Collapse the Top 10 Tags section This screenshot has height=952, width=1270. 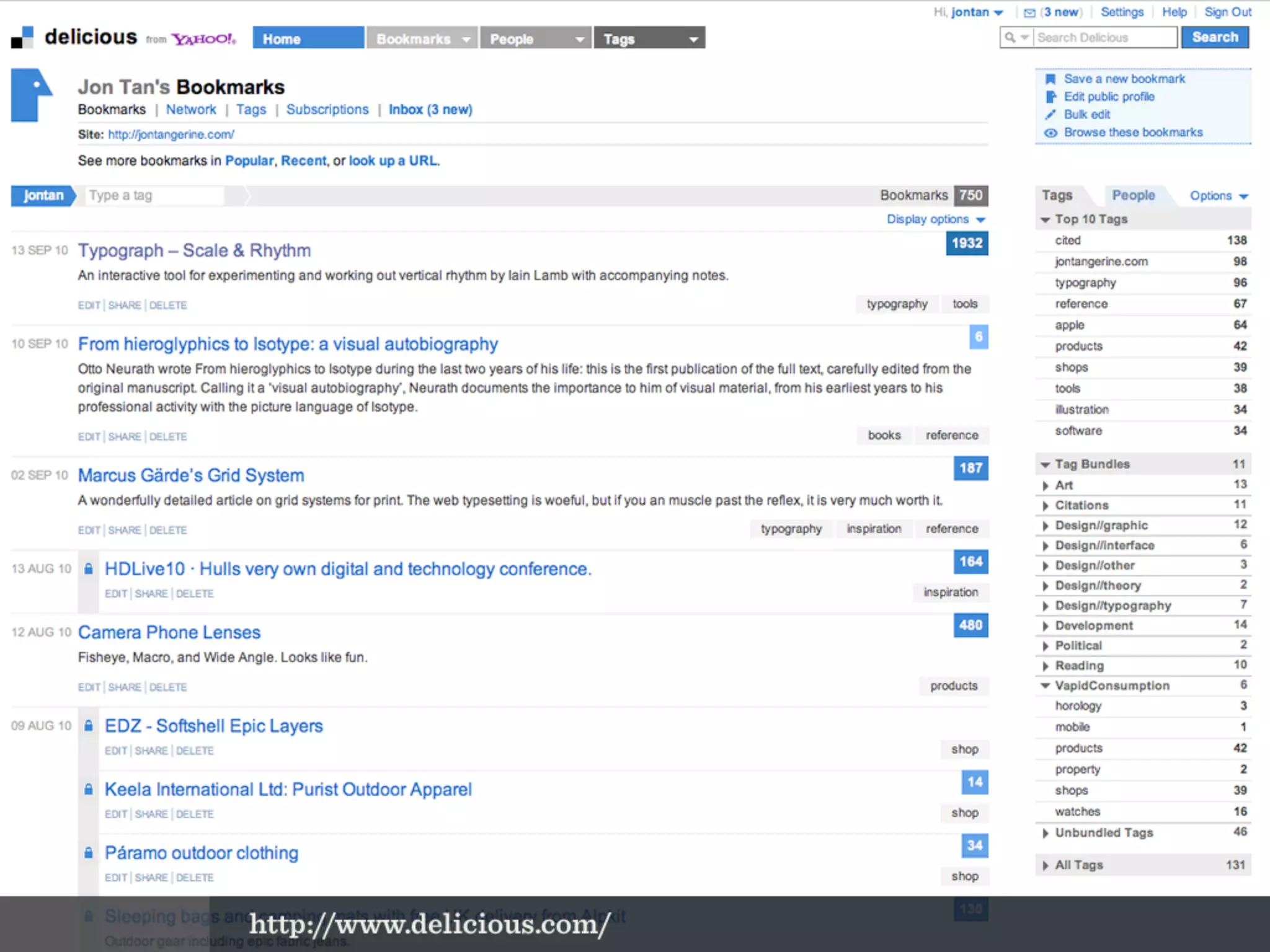(x=1045, y=220)
